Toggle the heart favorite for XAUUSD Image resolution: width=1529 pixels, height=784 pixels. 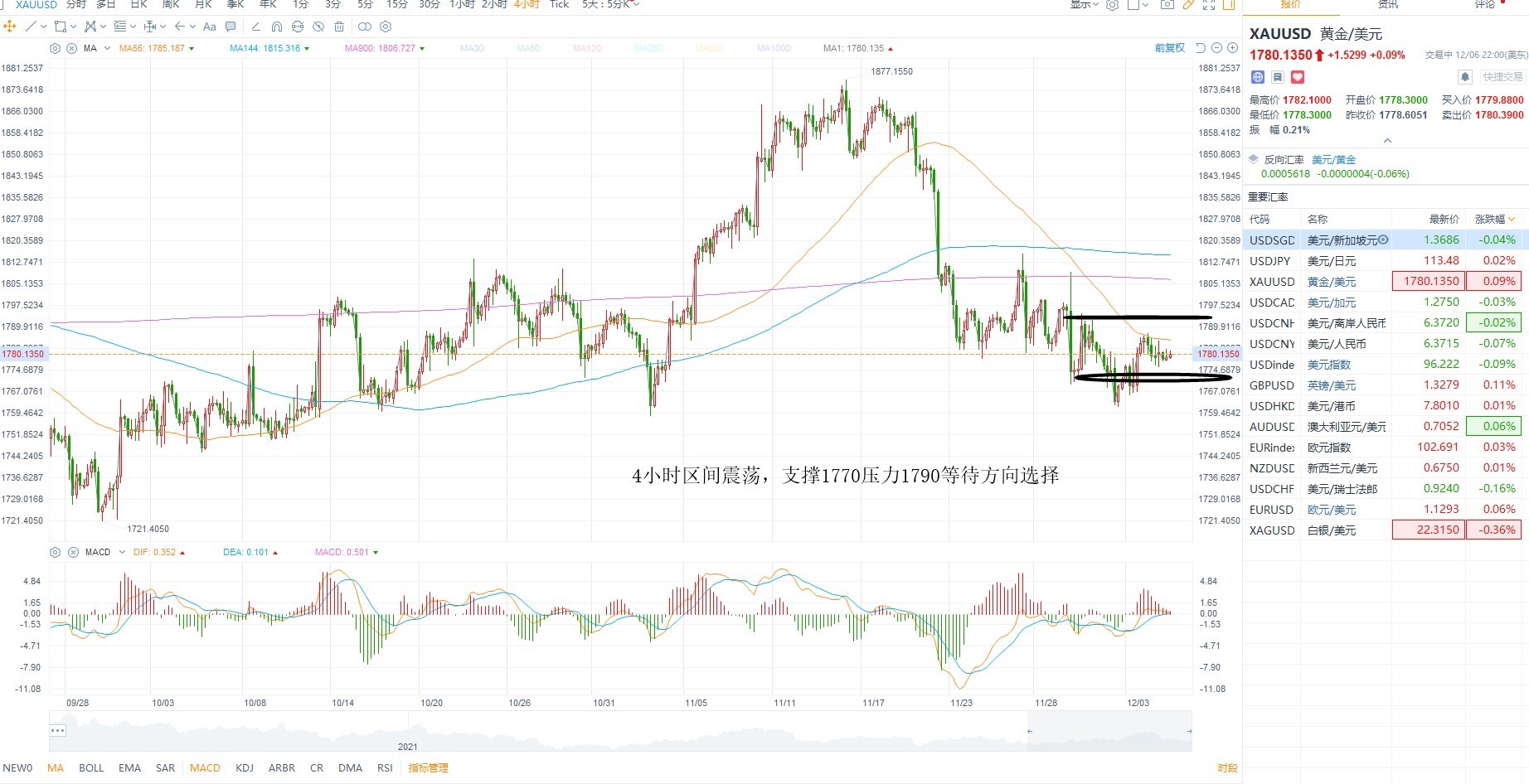(1298, 77)
